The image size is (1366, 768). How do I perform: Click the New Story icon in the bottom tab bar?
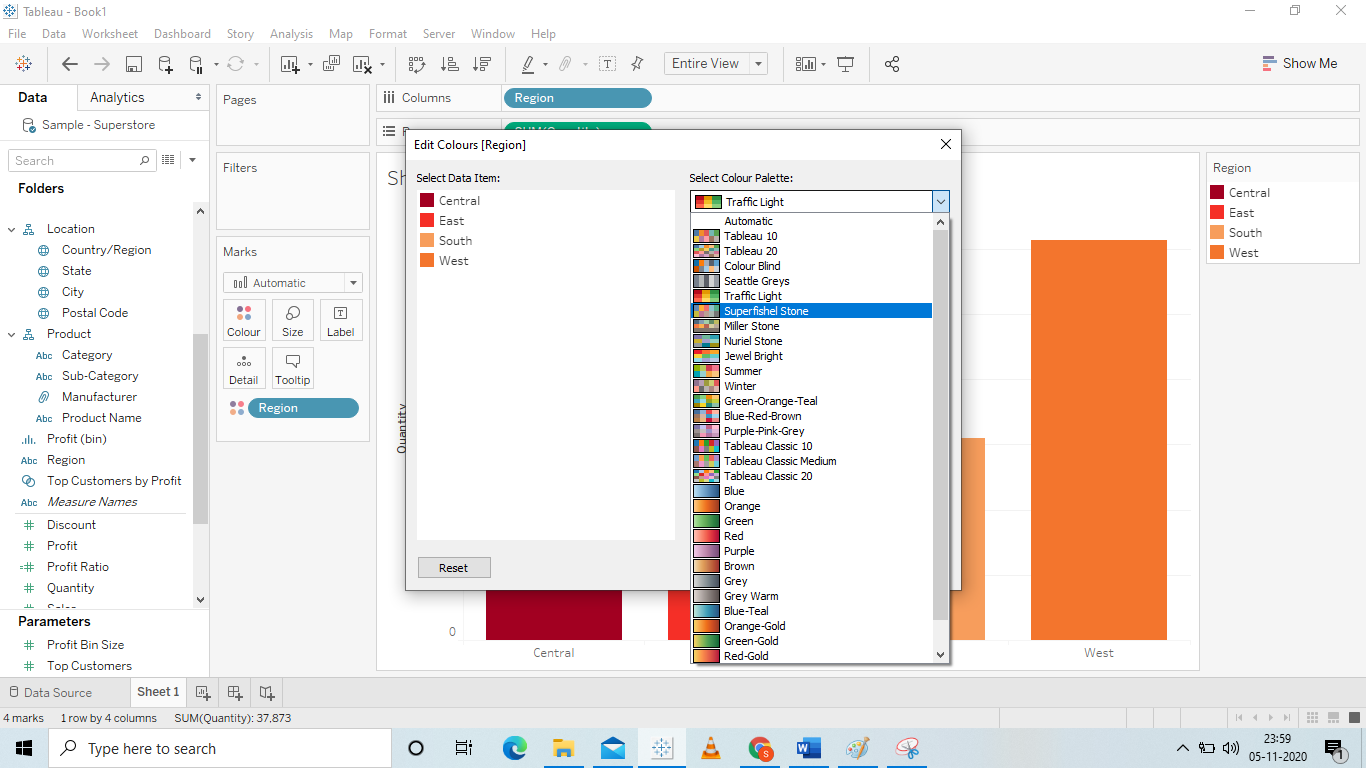click(x=267, y=692)
